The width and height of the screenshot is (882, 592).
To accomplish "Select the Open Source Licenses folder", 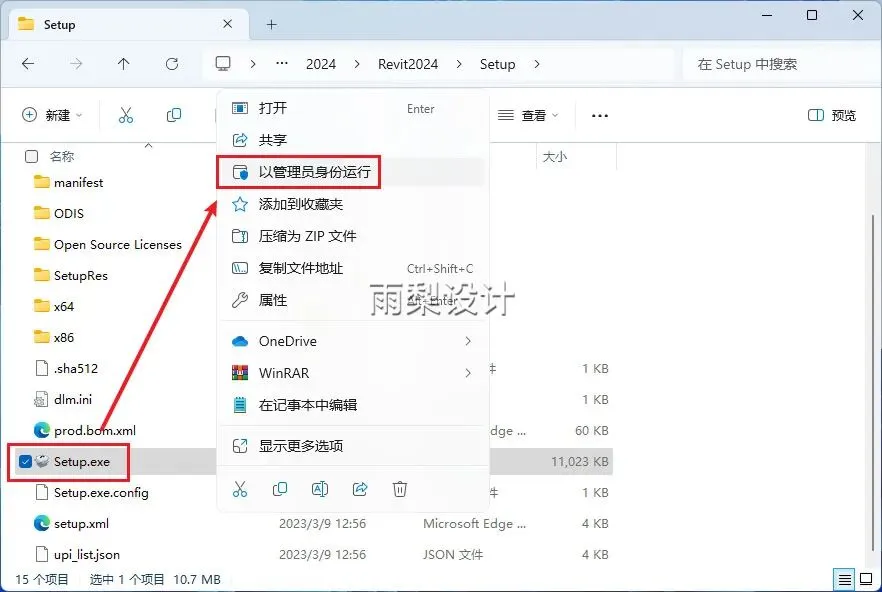I will [x=118, y=244].
